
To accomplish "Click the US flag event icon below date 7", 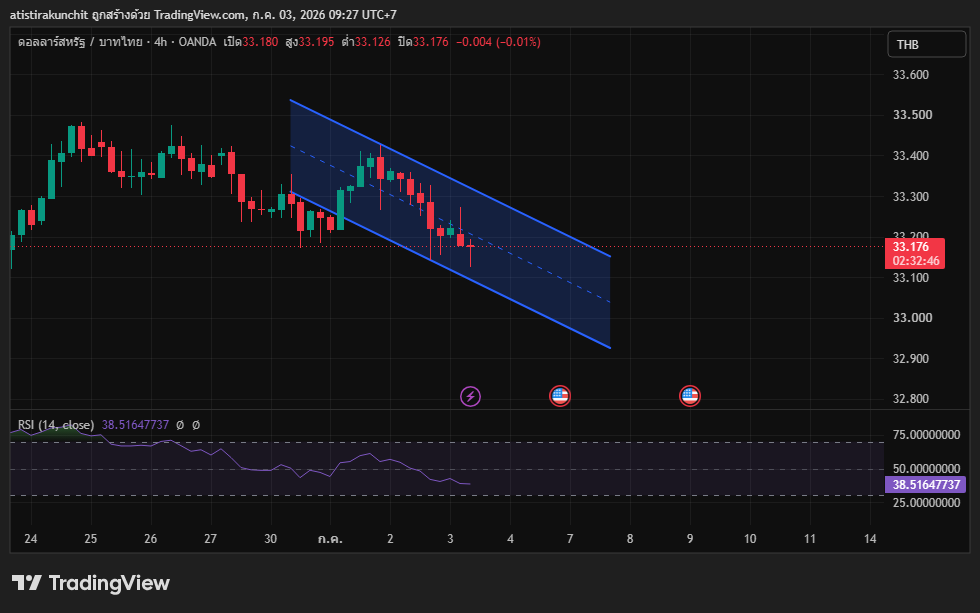I will [559, 396].
